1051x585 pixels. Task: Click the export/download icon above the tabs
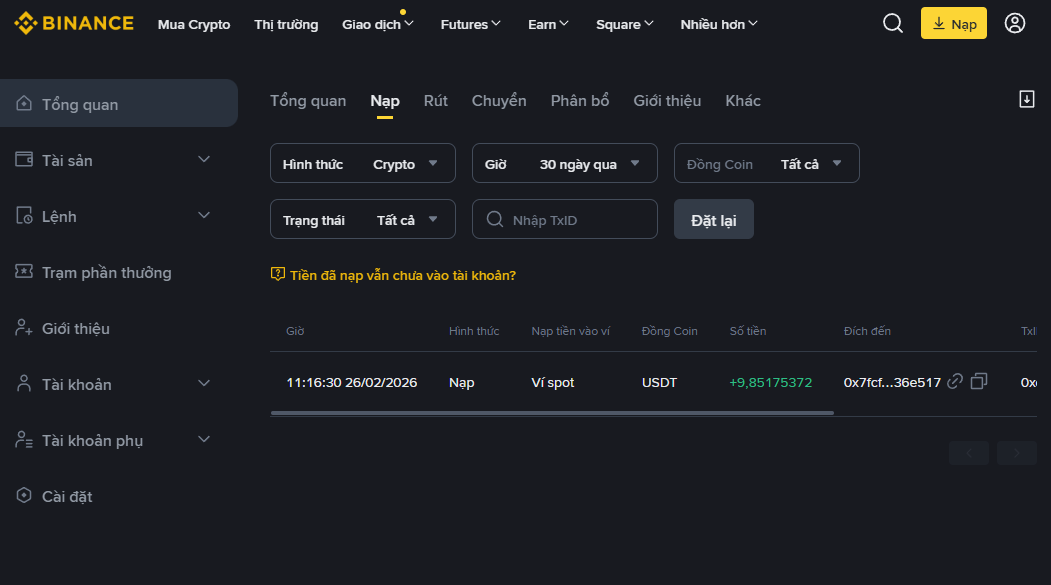coord(1026,99)
